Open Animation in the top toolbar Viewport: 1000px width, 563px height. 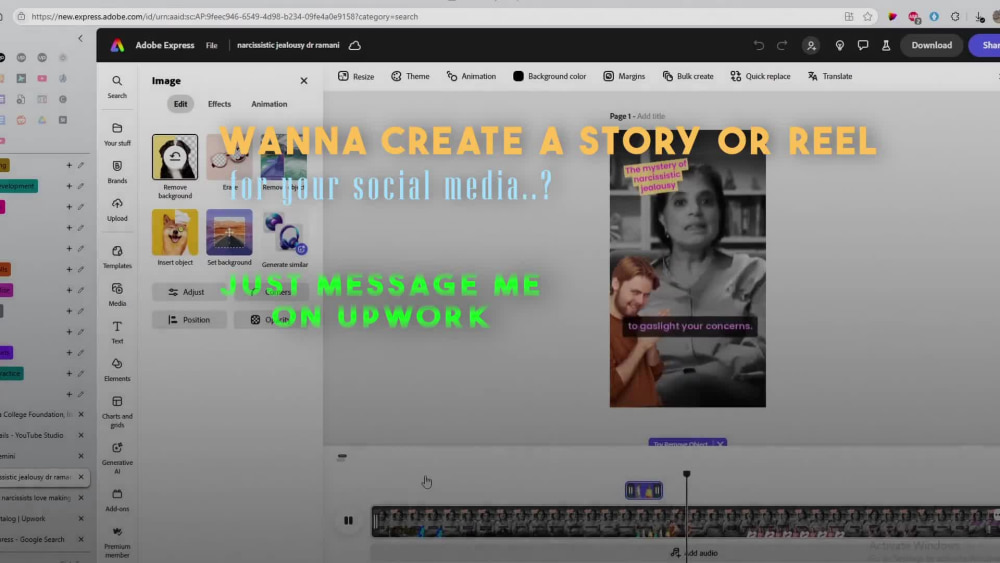coord(471,76)
